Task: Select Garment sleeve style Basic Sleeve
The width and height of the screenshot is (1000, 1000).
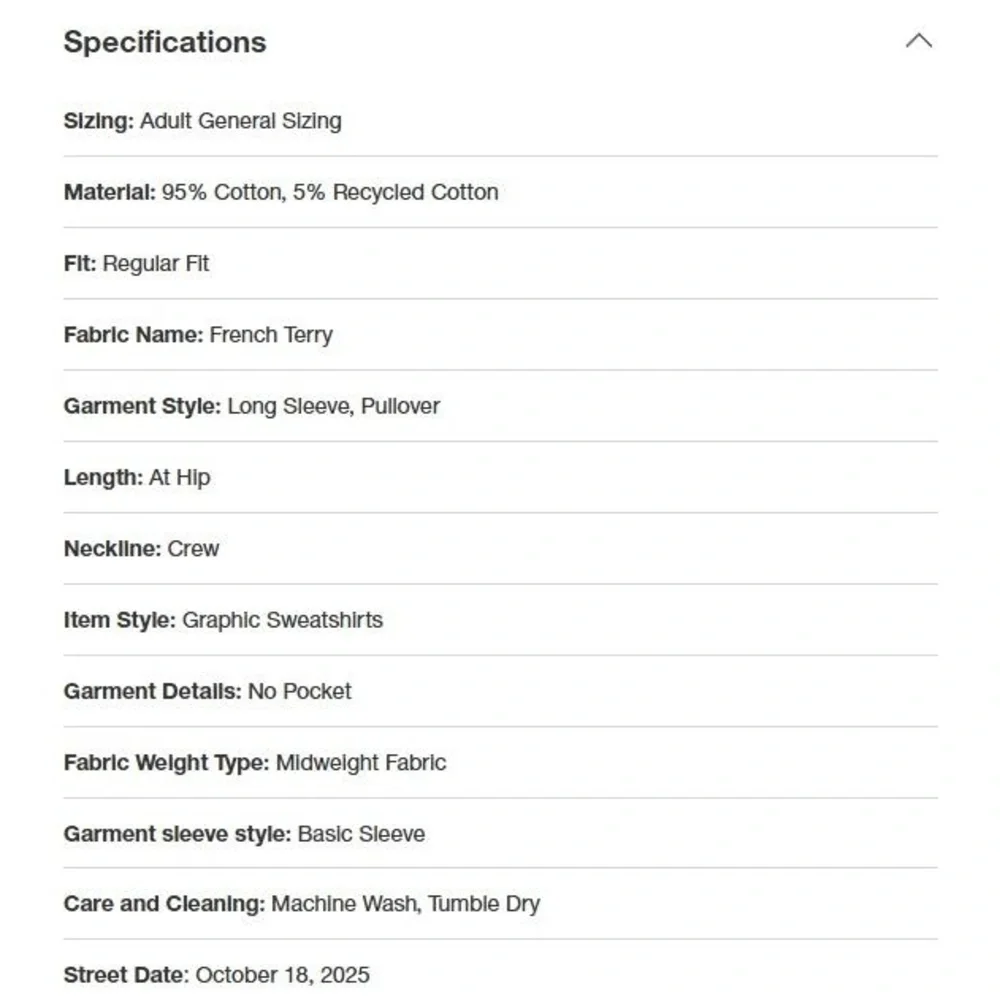Action: click(x=244, y=834)
